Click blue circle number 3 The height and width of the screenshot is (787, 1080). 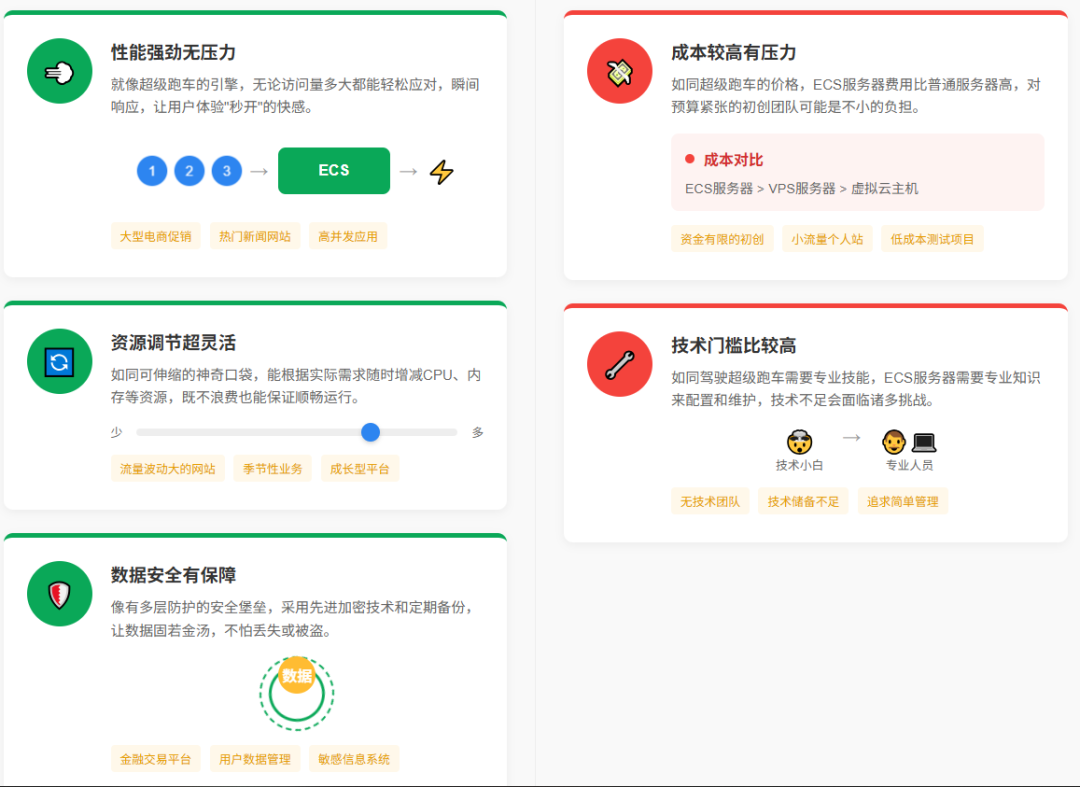(x=227, y=171)
